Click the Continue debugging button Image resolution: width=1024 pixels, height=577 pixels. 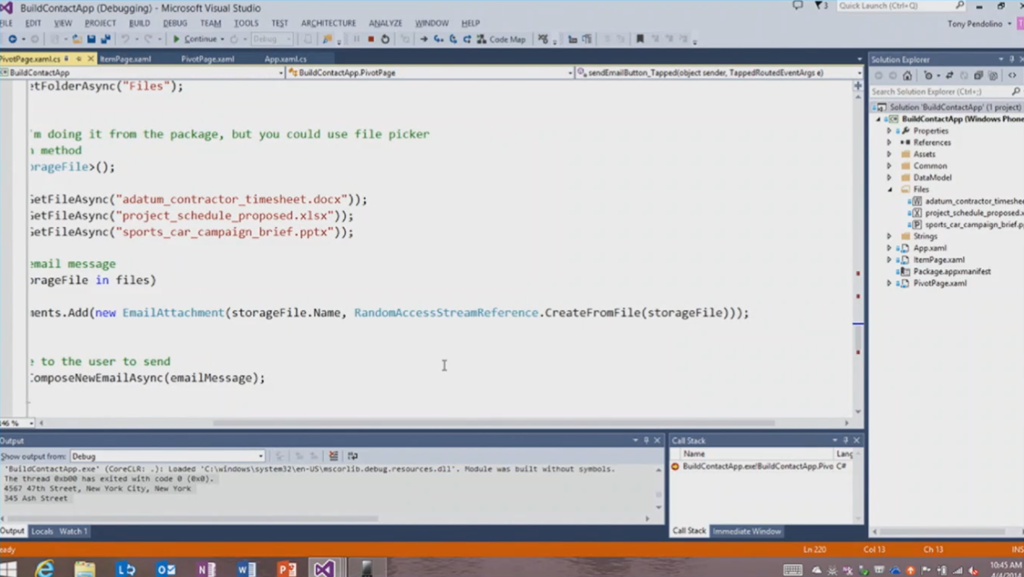pos(195,39)
